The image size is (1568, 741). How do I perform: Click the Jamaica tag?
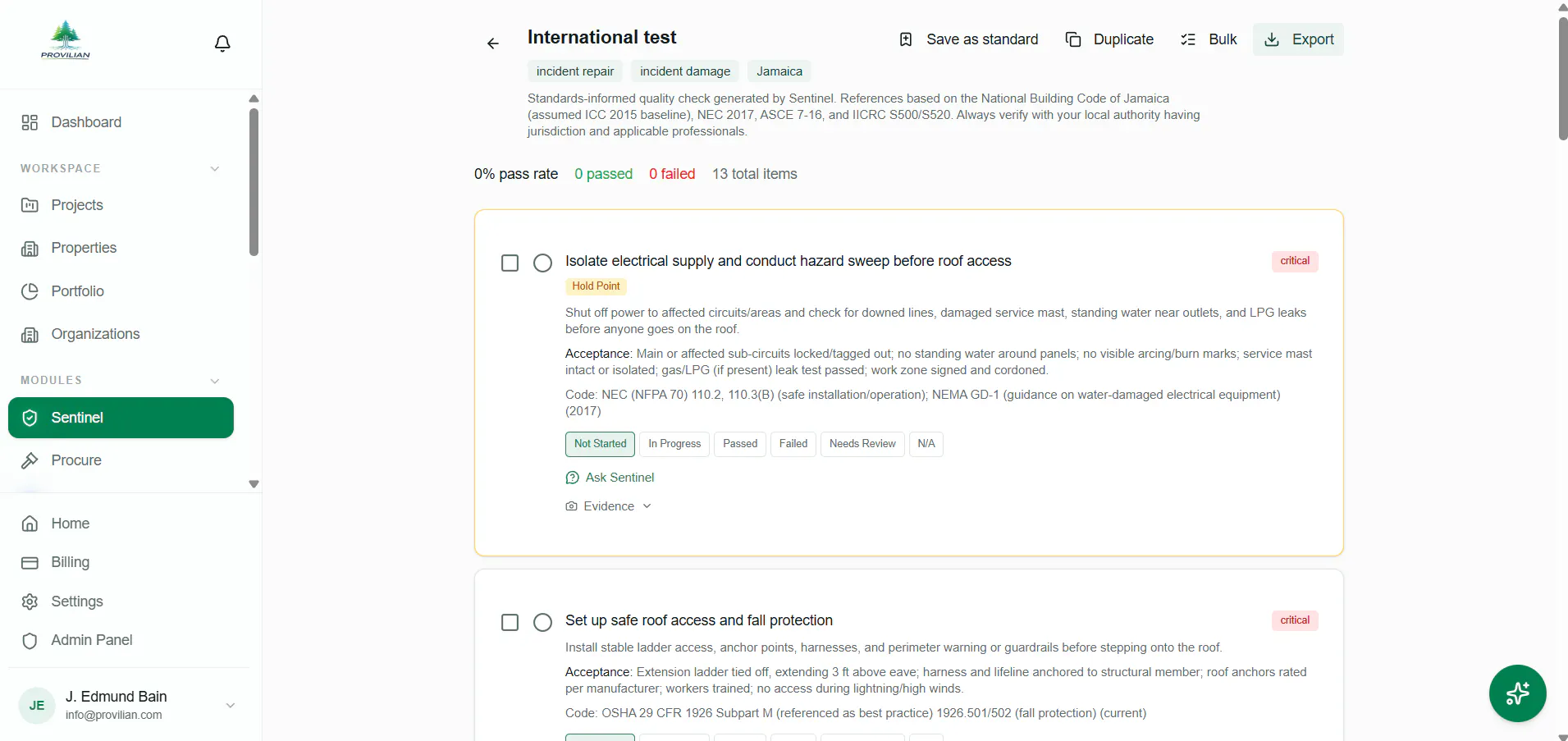779,71
